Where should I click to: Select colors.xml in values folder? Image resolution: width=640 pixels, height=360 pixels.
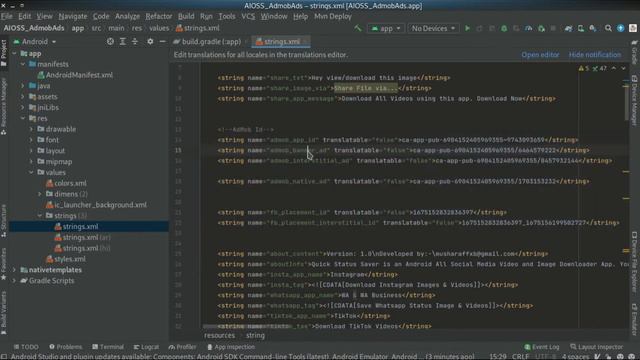66,183
